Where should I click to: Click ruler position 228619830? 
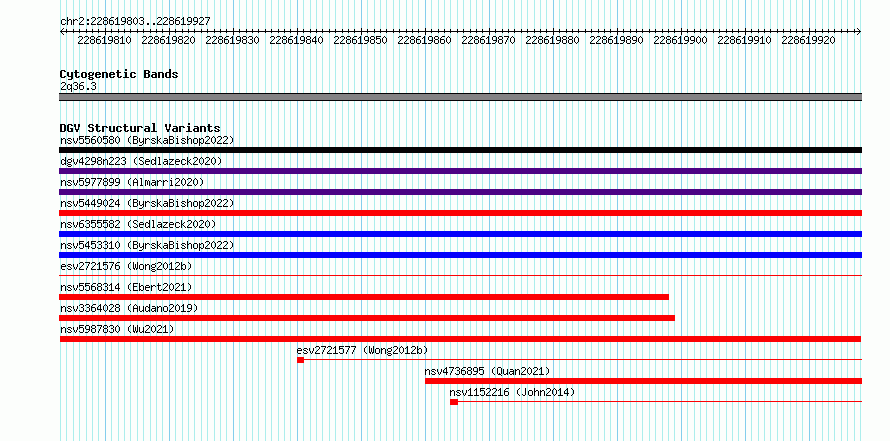232,40
